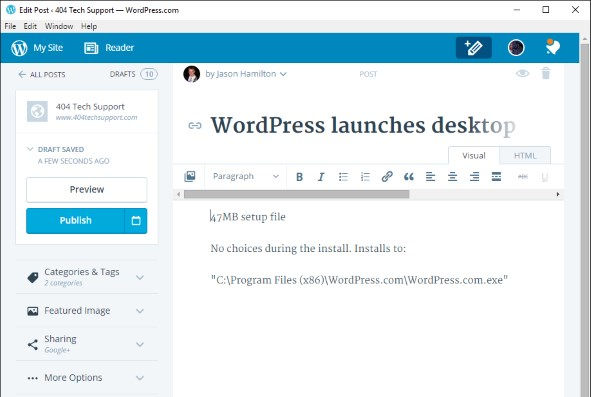Screen dimensions: 591x397
Task: Toggle italic formatting
Action: 321,177
